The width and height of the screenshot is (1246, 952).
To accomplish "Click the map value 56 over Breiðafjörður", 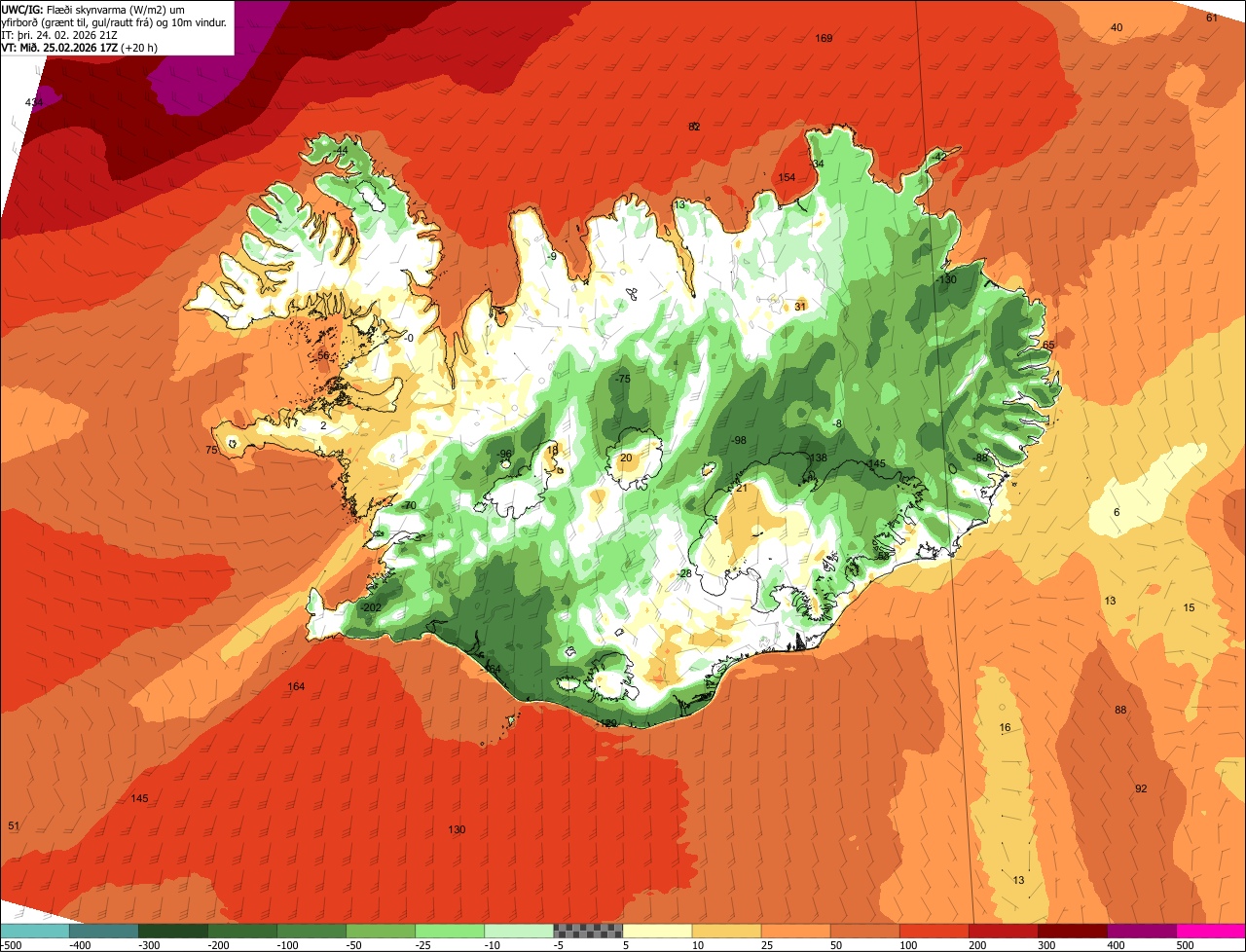I will pyautogui.click(x=323, y=355).
